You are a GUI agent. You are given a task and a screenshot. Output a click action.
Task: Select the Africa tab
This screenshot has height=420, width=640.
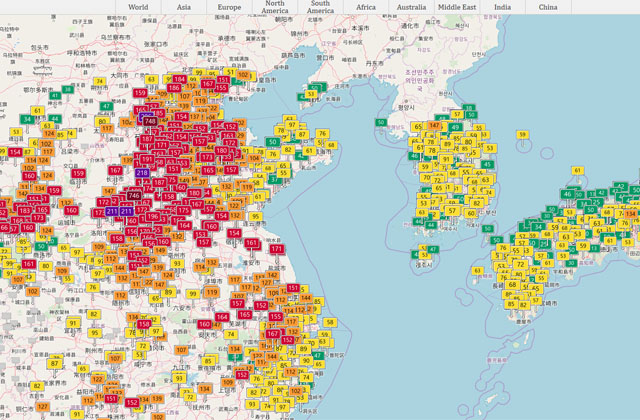[366, 7]
